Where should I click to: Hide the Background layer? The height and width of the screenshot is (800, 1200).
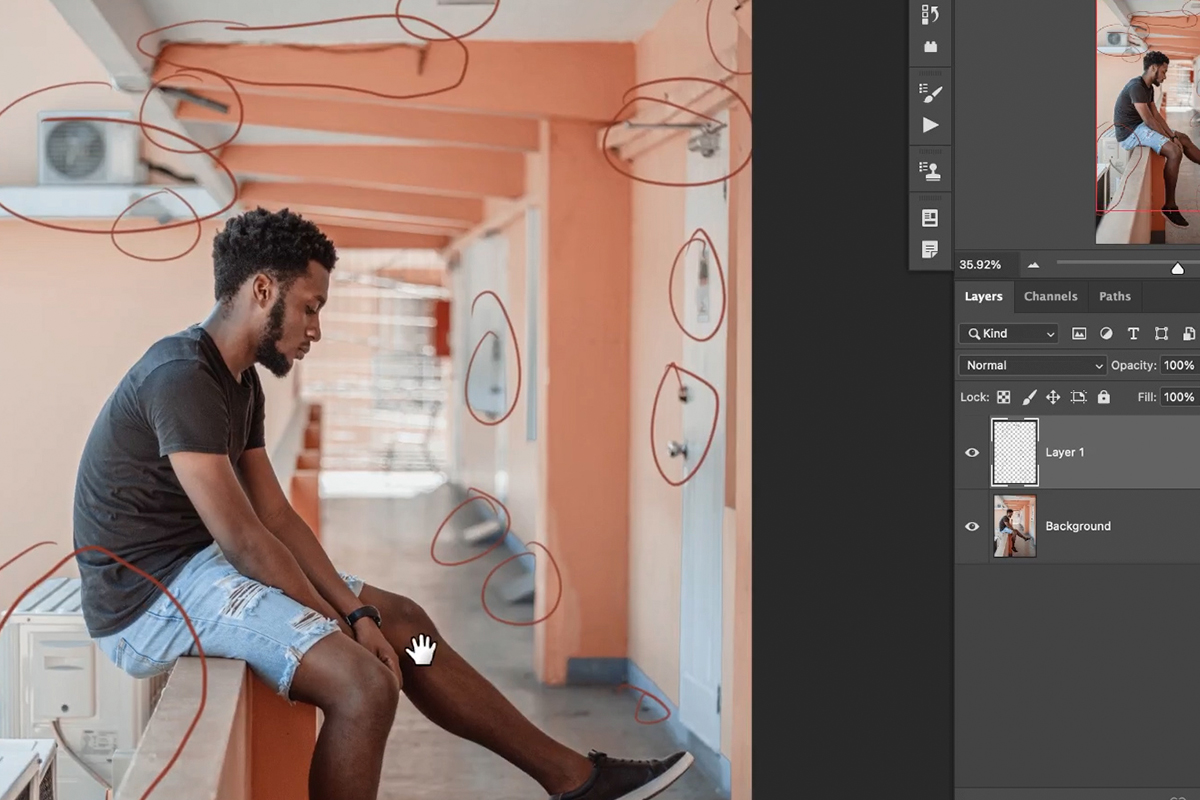coord(971,526)
